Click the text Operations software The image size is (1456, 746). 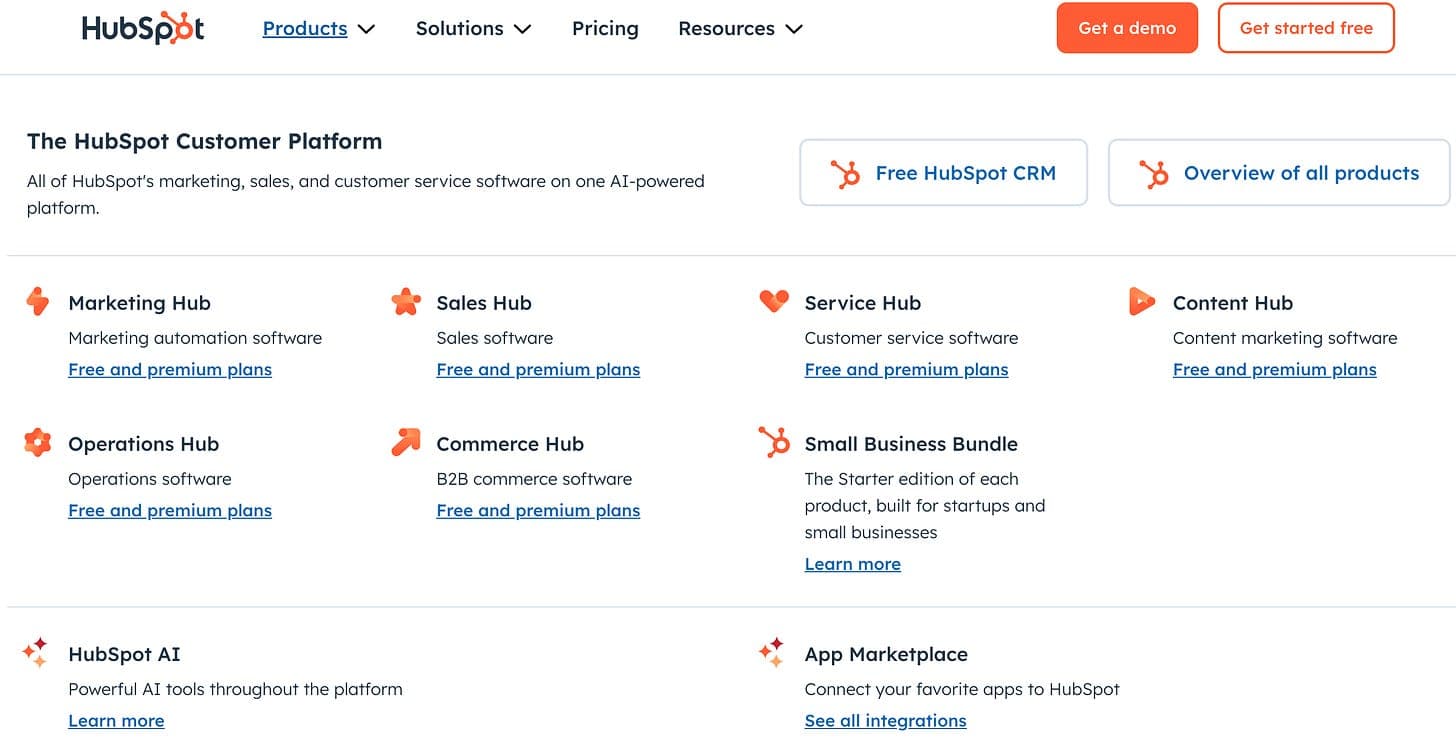pos(150,479)
